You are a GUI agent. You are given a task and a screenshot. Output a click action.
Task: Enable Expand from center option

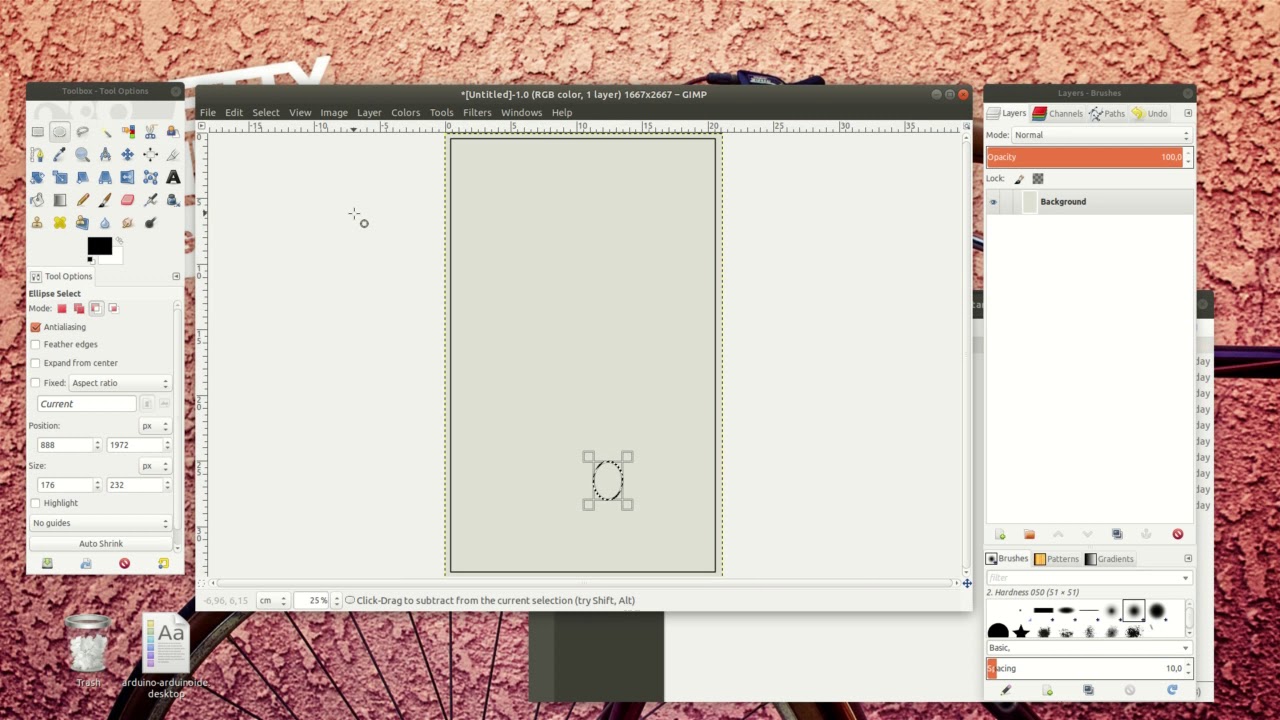coord(36,363)
